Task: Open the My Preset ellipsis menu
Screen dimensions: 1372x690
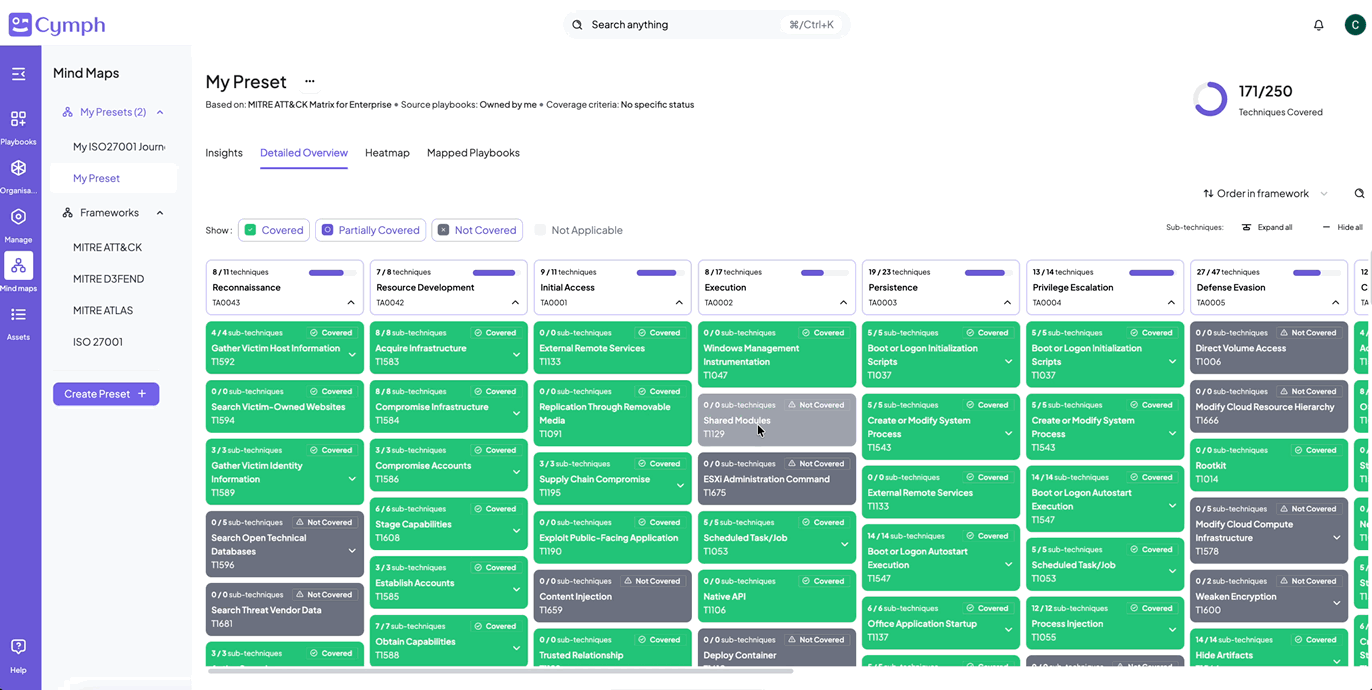Action: (x=310, y=82)
